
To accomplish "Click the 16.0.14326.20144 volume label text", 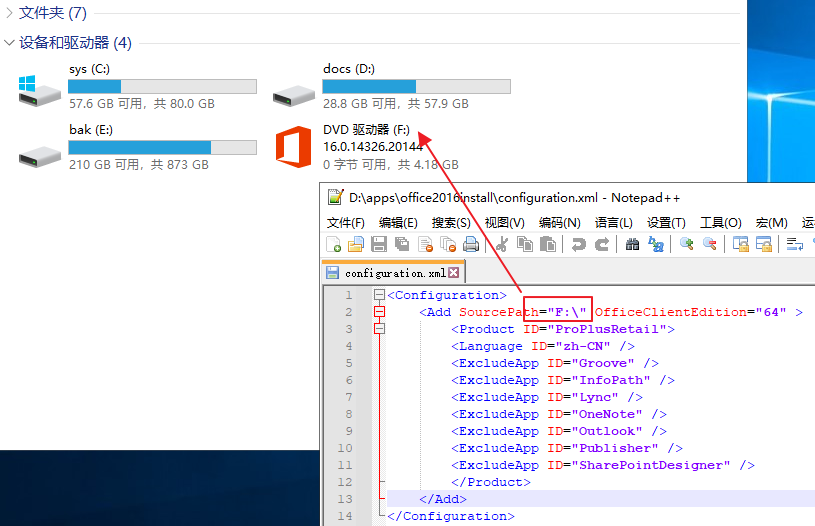I will pyautogui.click(x=373, y=147).
